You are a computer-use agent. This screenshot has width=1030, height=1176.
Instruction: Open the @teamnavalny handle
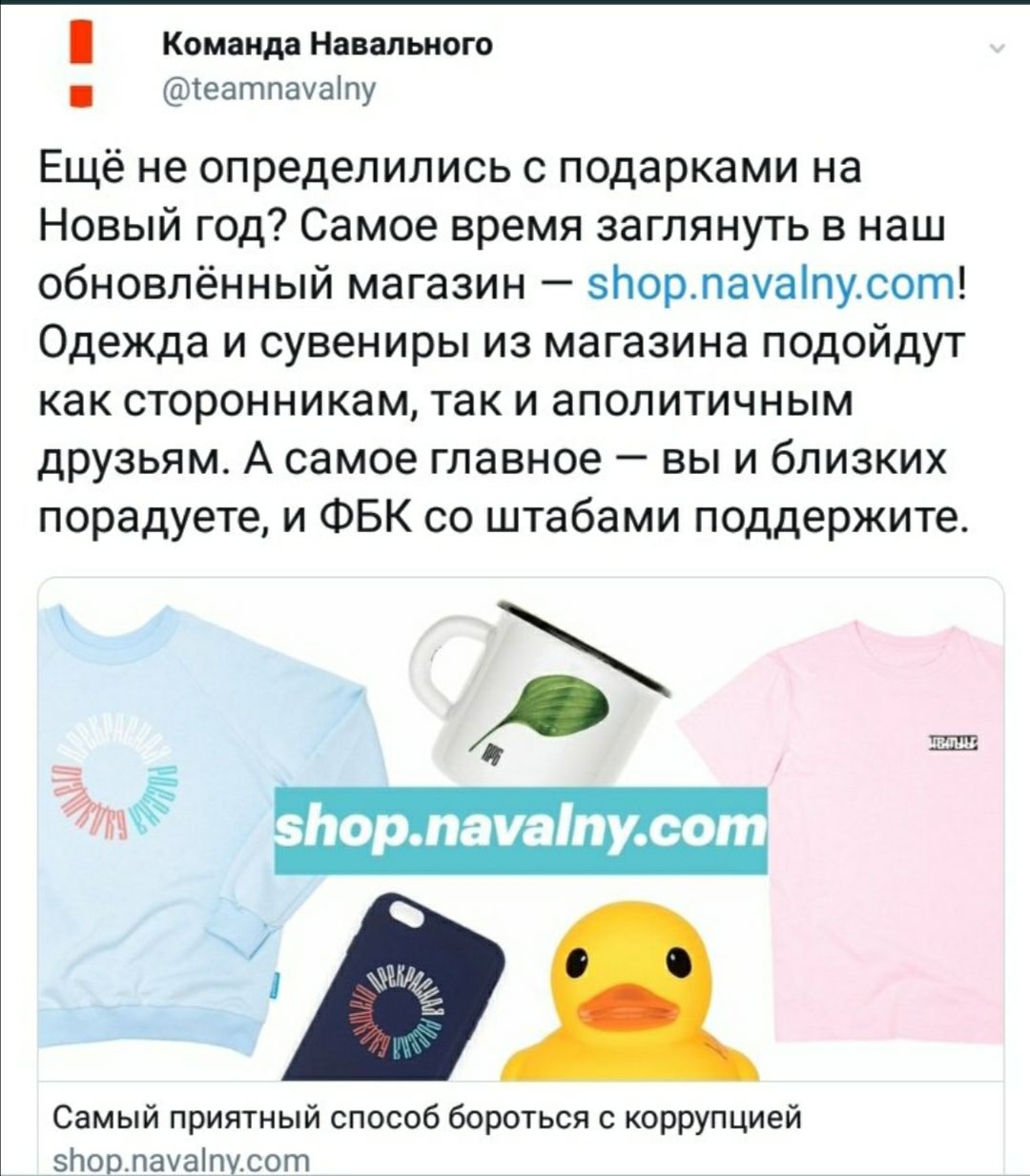click(270, 89)
